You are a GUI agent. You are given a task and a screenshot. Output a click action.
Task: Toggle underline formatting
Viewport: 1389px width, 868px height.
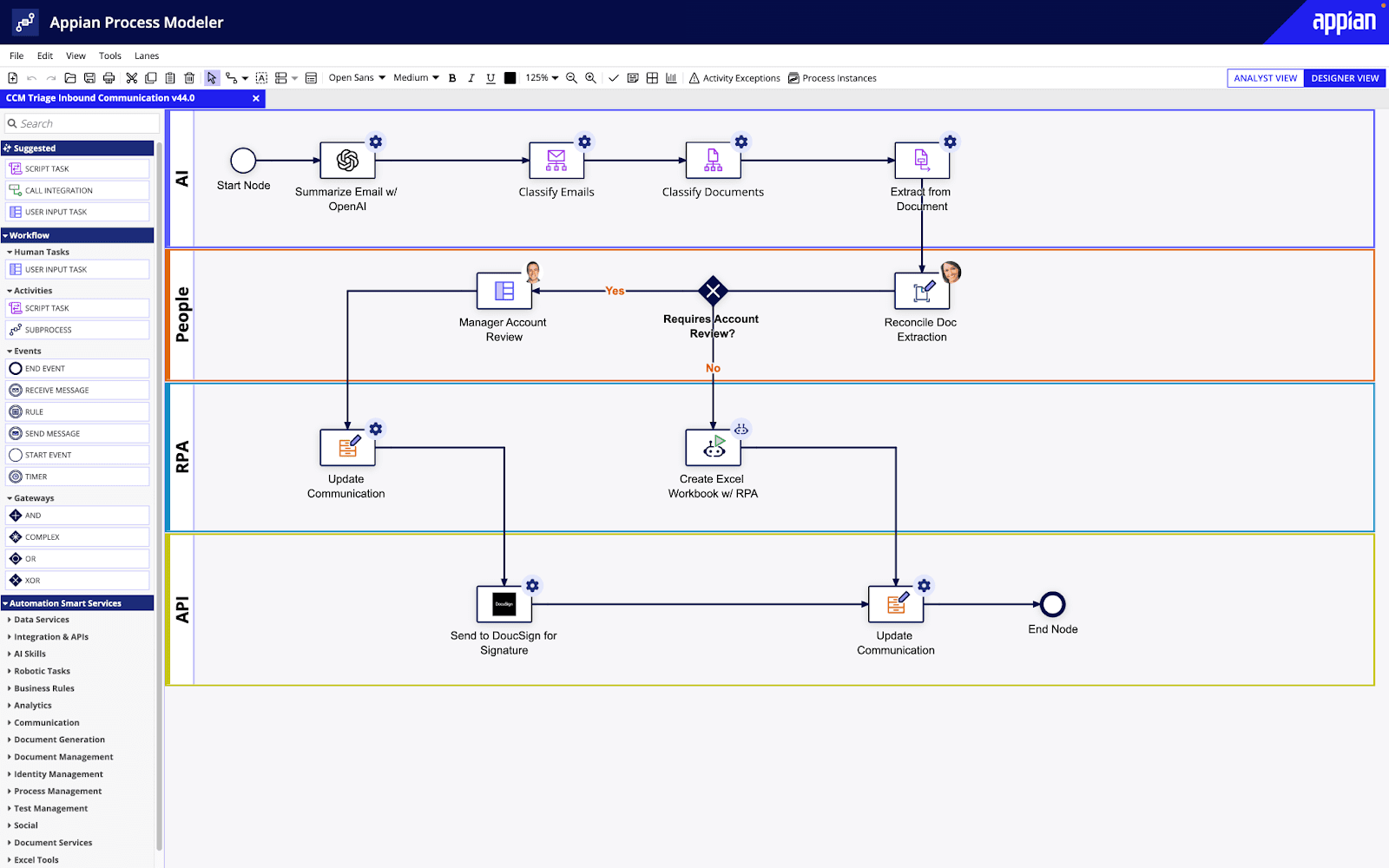[x=490, y=78]
